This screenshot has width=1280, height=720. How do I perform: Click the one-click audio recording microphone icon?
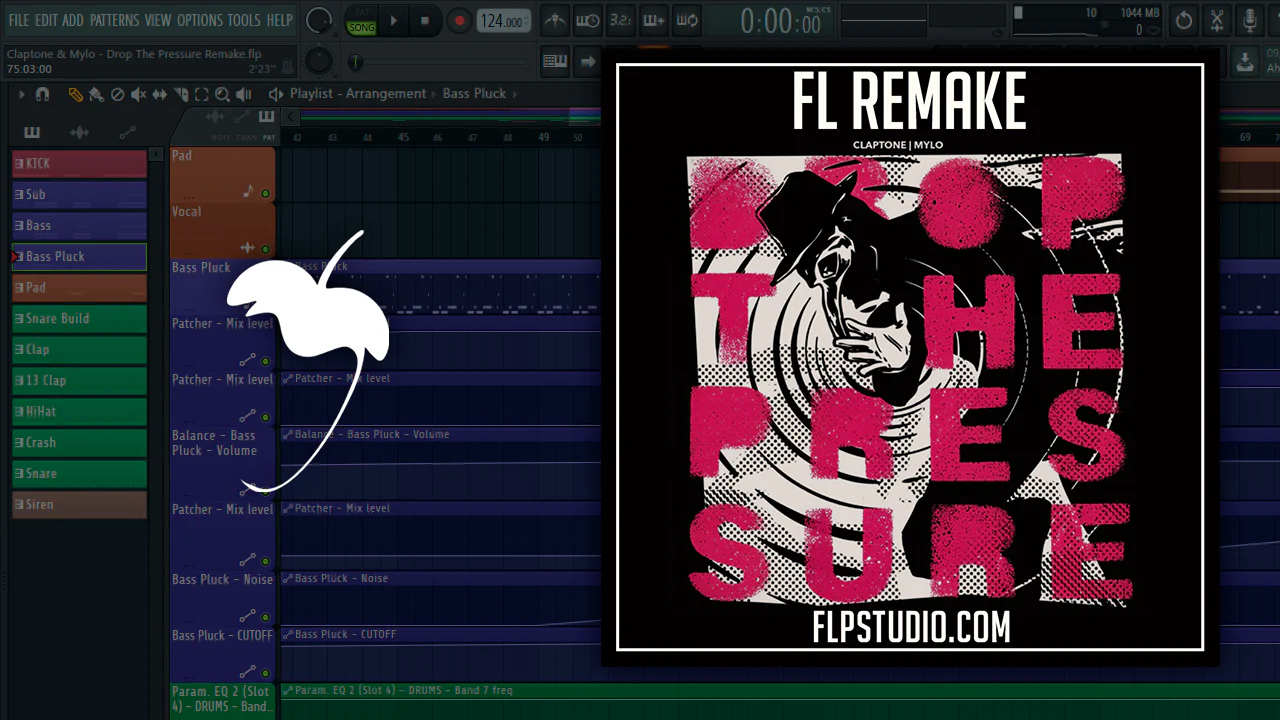[1249, 20]
